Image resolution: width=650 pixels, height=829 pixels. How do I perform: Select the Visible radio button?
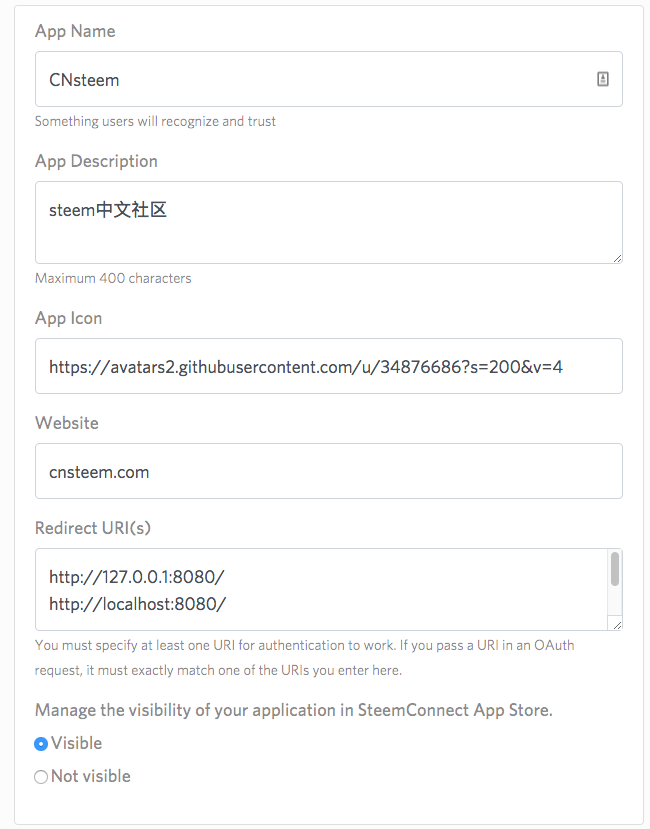point(41,744)
